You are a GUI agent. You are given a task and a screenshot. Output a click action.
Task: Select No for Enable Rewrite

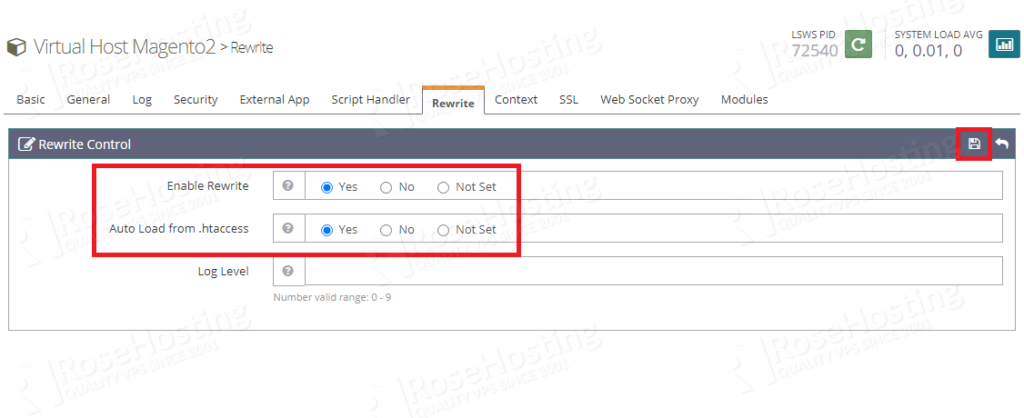(386, 187)
